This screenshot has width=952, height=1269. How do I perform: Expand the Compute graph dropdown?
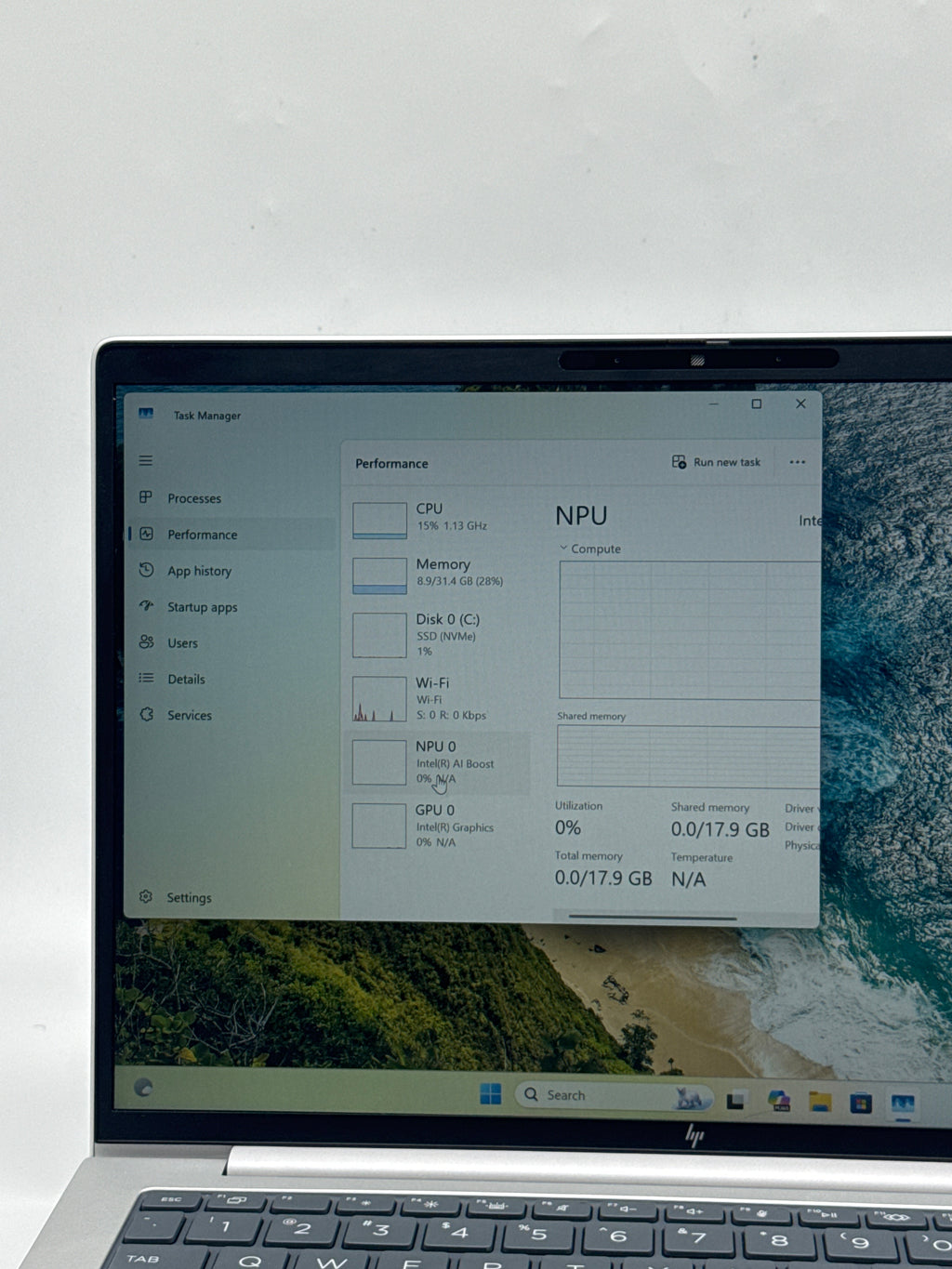(x=590, y=549)
